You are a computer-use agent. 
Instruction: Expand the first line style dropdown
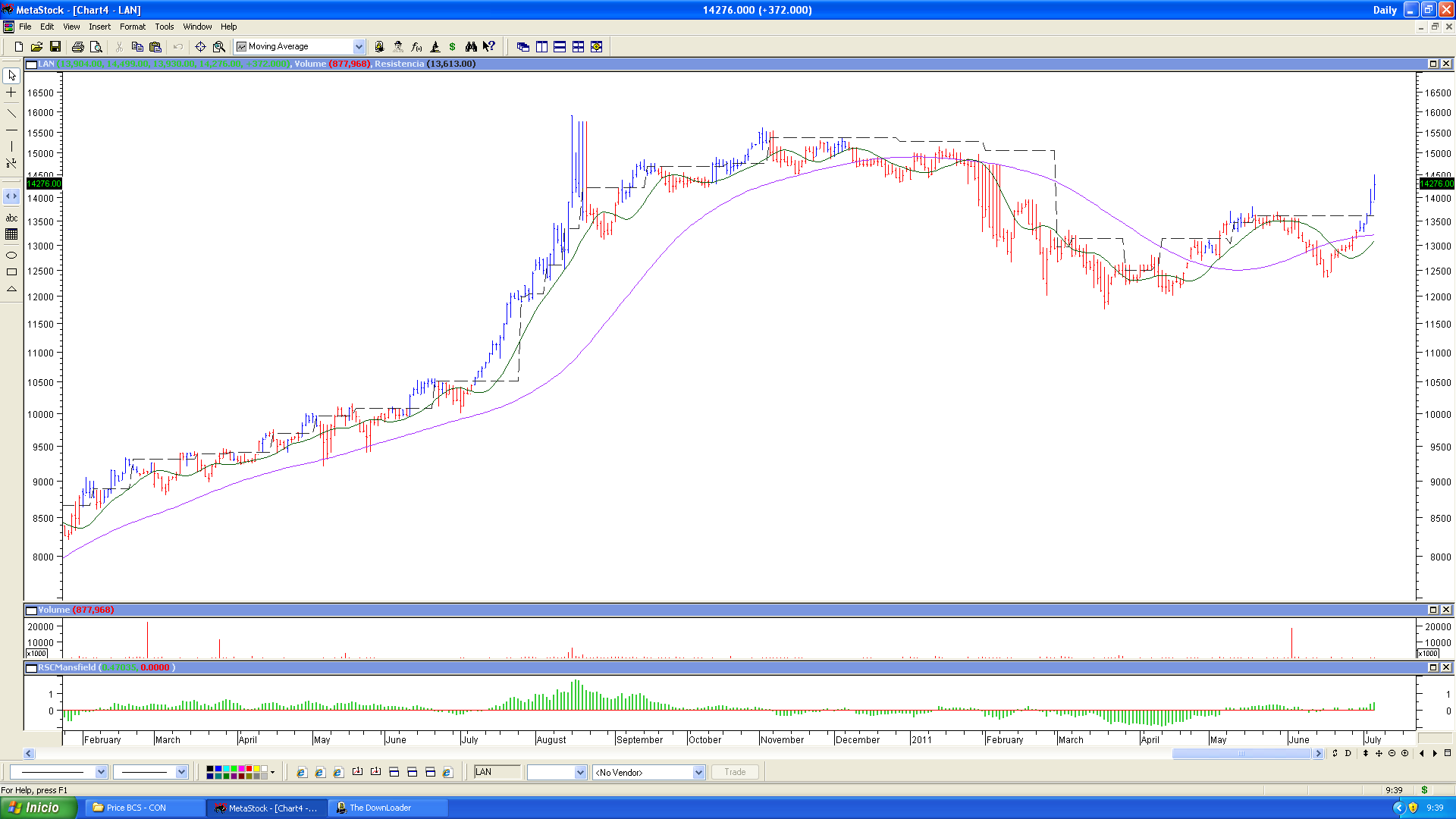(x=101, y=772)
